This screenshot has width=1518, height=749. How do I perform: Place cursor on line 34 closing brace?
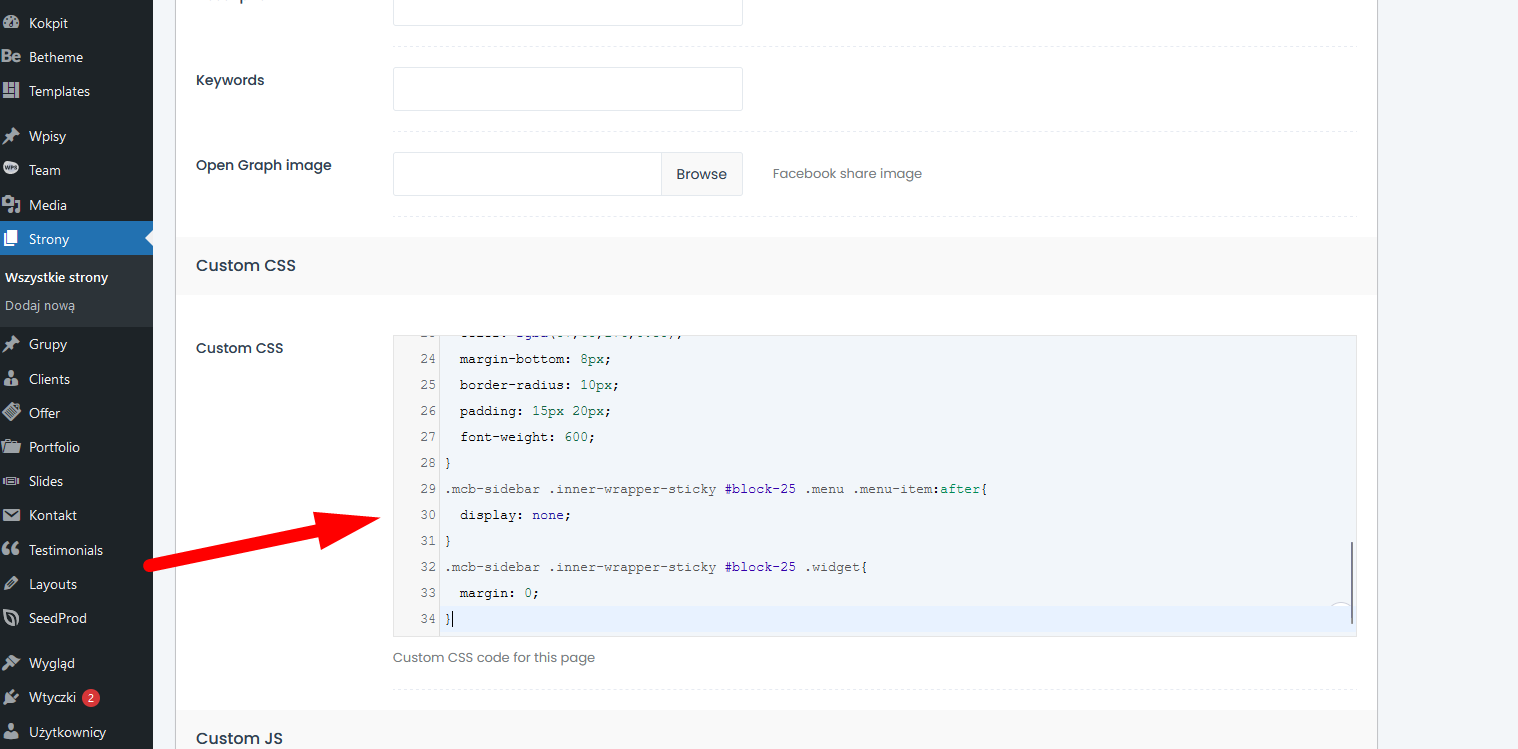point(449,619)
